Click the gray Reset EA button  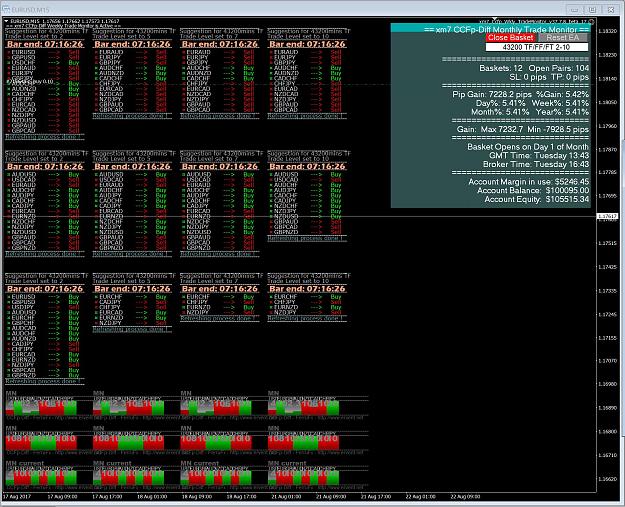pyautogui.click(x=563, y=37)
